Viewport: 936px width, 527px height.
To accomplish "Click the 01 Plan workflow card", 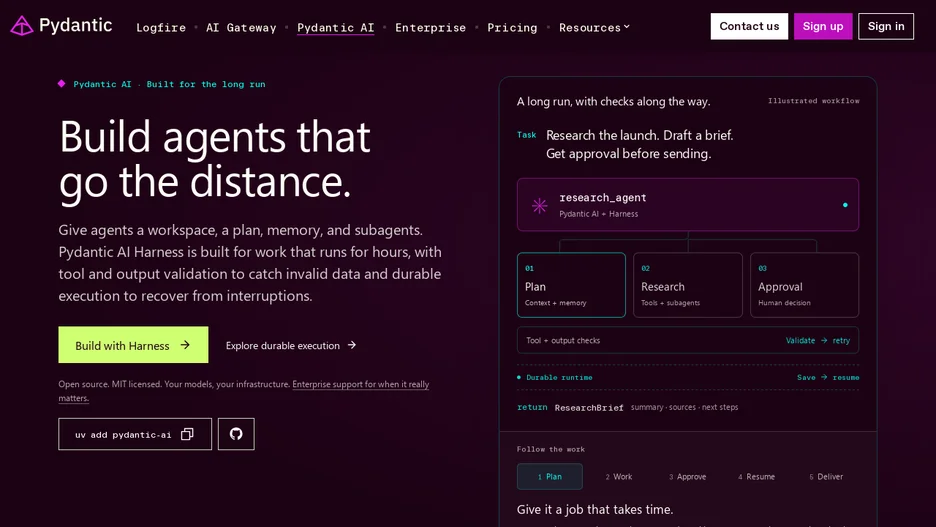I will click(571, 285).
